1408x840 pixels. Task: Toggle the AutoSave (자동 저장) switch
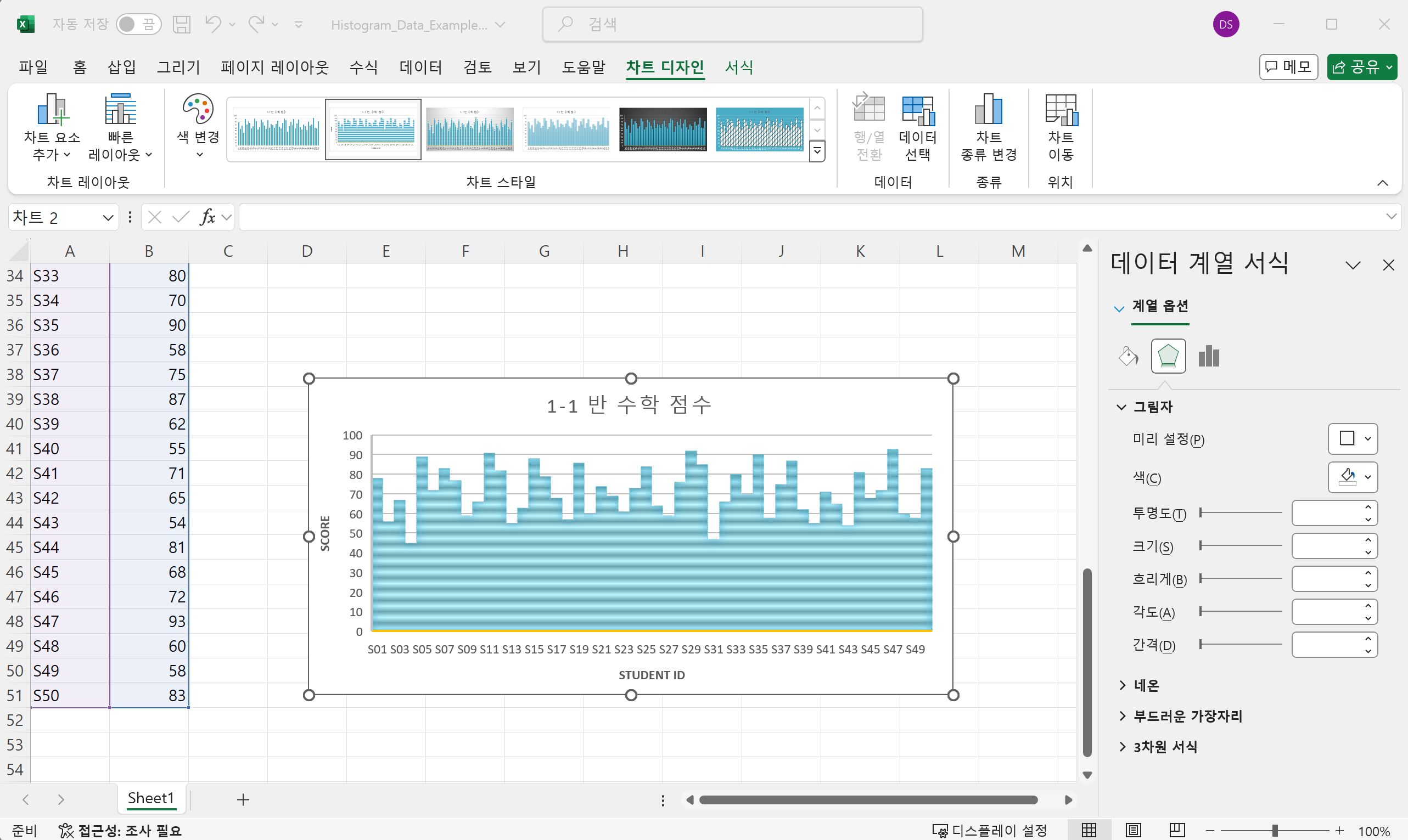click(x=139, y=24)
